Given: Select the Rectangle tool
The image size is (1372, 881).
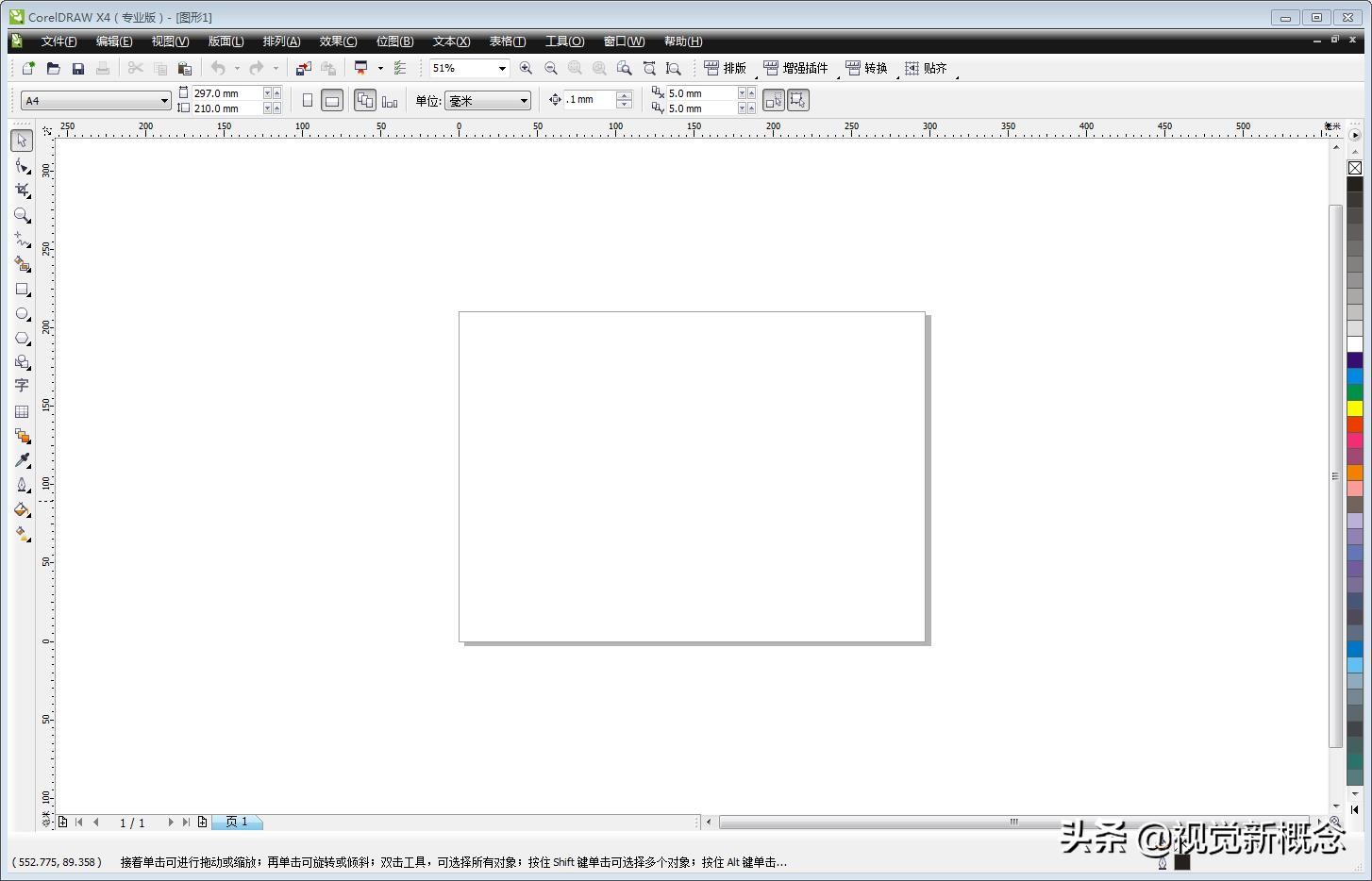Looking at the screenshot, I should tap(22, 290).
